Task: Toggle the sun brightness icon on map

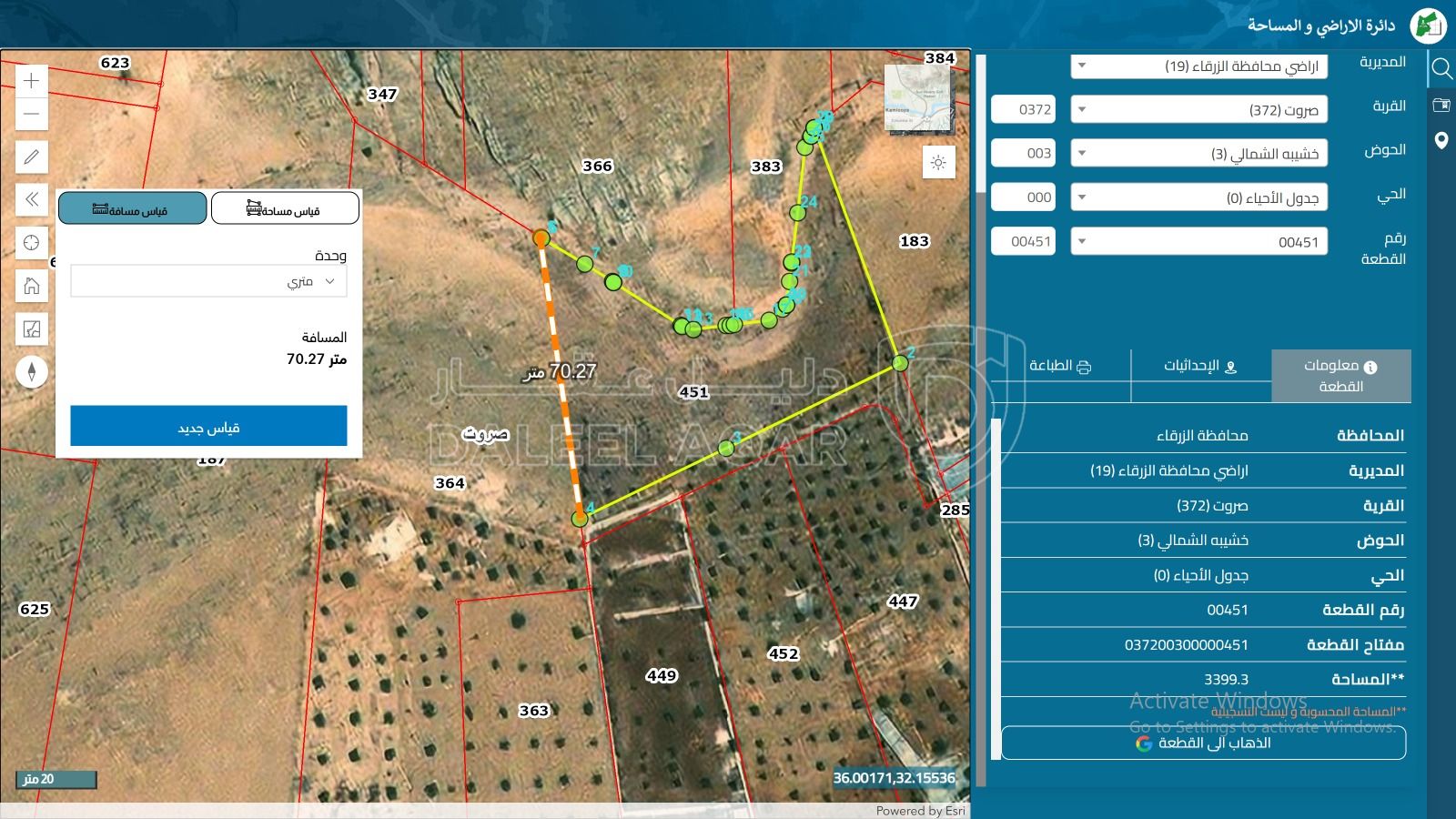Action: [x=938, y=163]
